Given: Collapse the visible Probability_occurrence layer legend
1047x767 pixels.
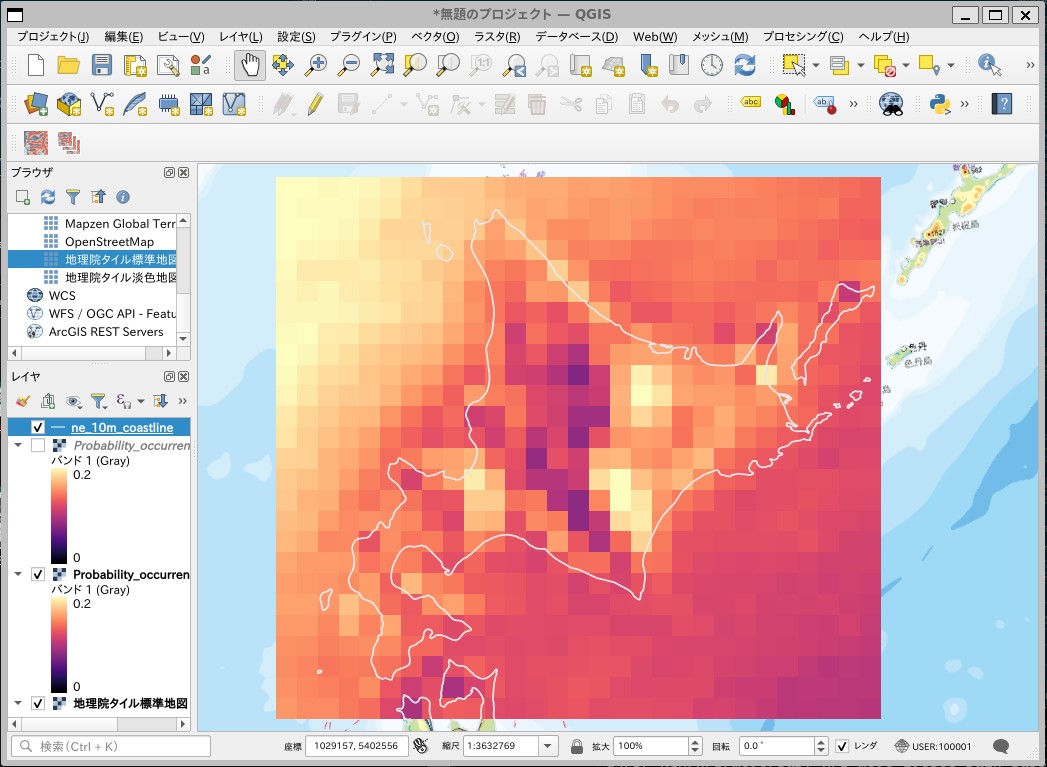Looking at the screenshot, I should click(x=18, y=575).
